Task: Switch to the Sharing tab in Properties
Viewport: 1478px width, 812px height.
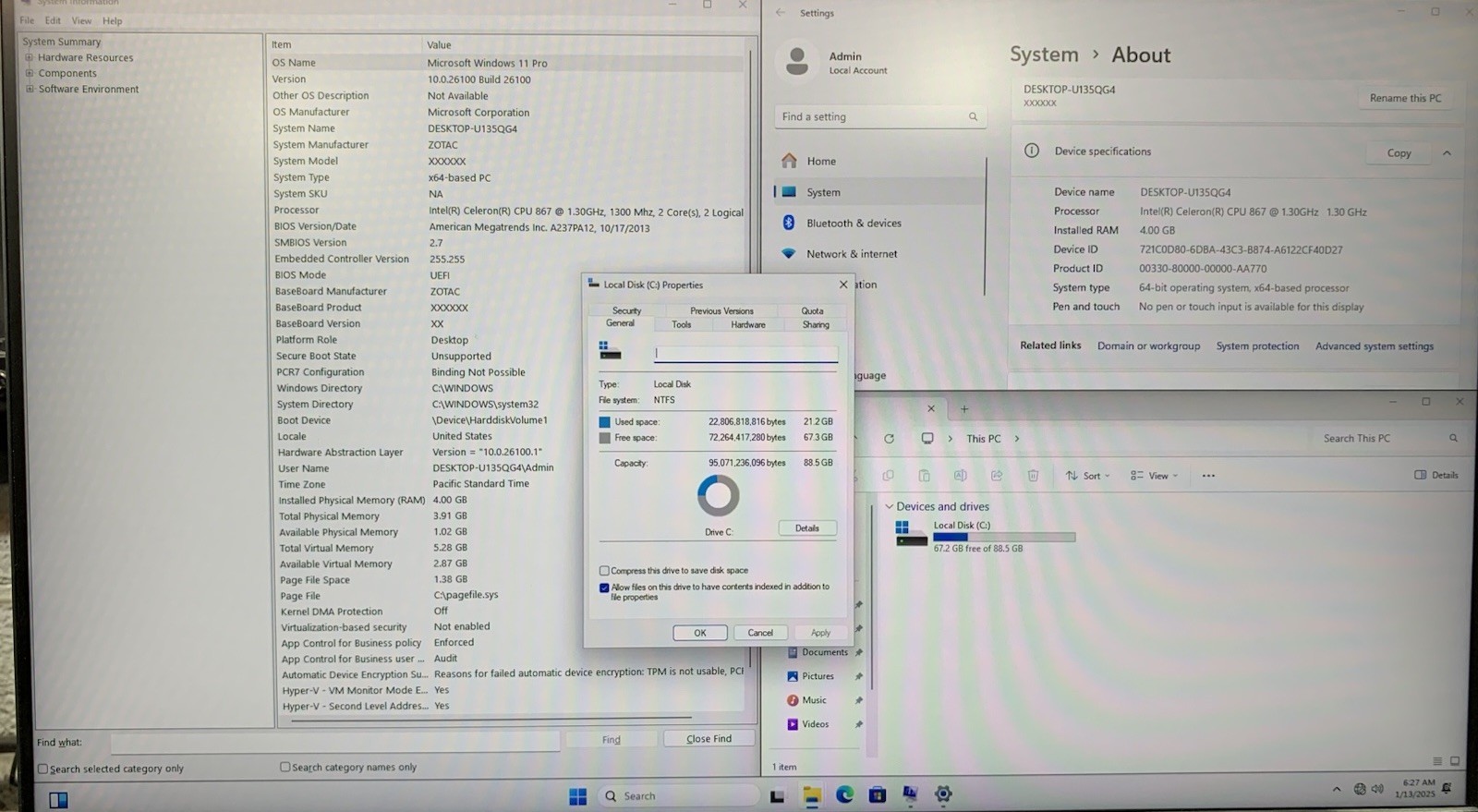Action: (x=816, y=324)
